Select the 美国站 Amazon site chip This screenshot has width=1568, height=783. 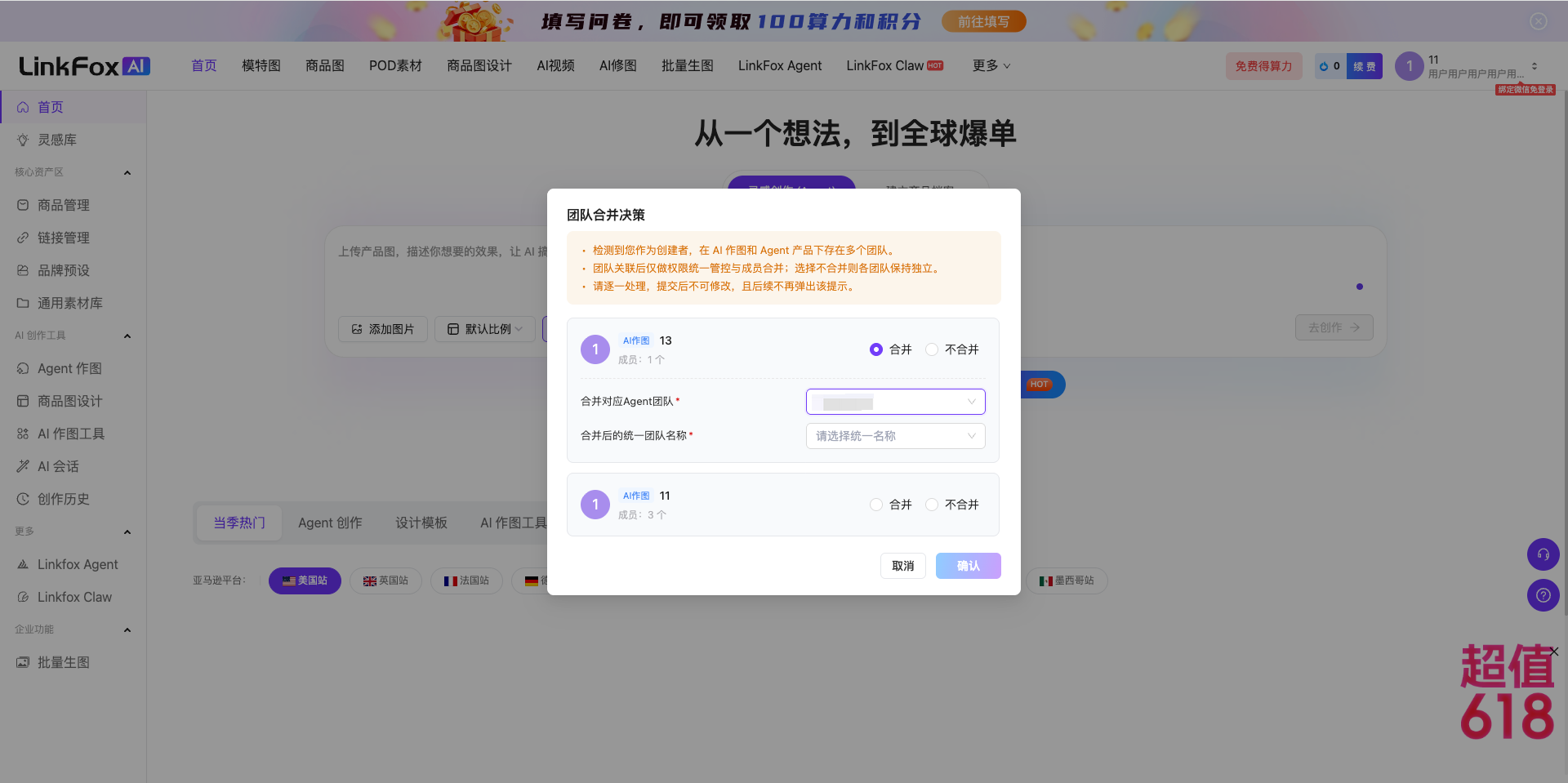point(305,581)
